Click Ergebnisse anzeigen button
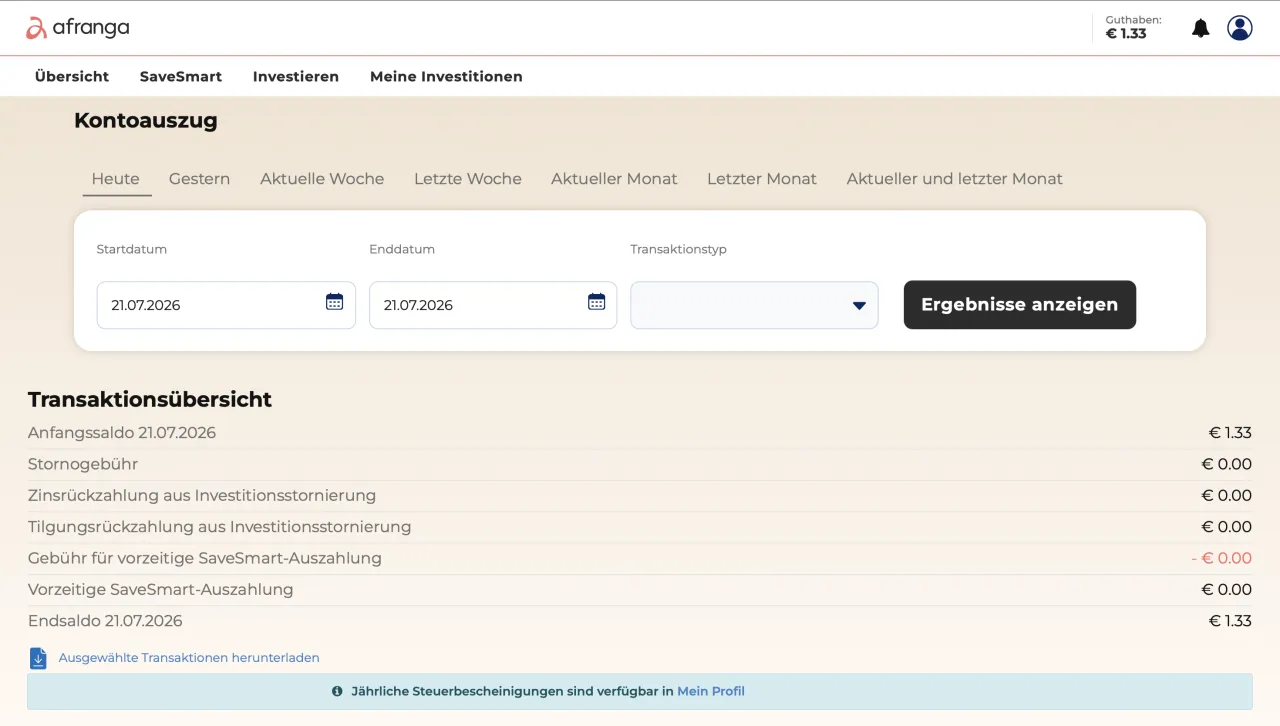 tap(1020, 305)
